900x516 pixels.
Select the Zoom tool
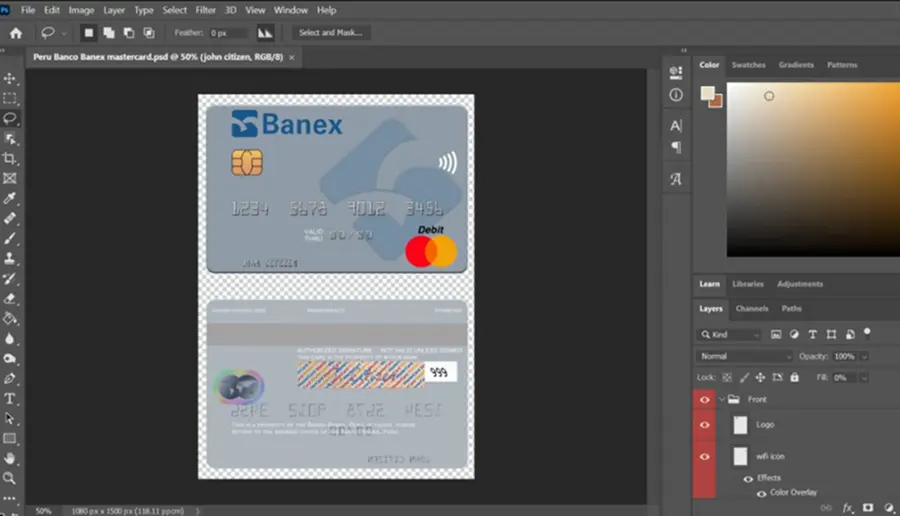coord(10,478)
